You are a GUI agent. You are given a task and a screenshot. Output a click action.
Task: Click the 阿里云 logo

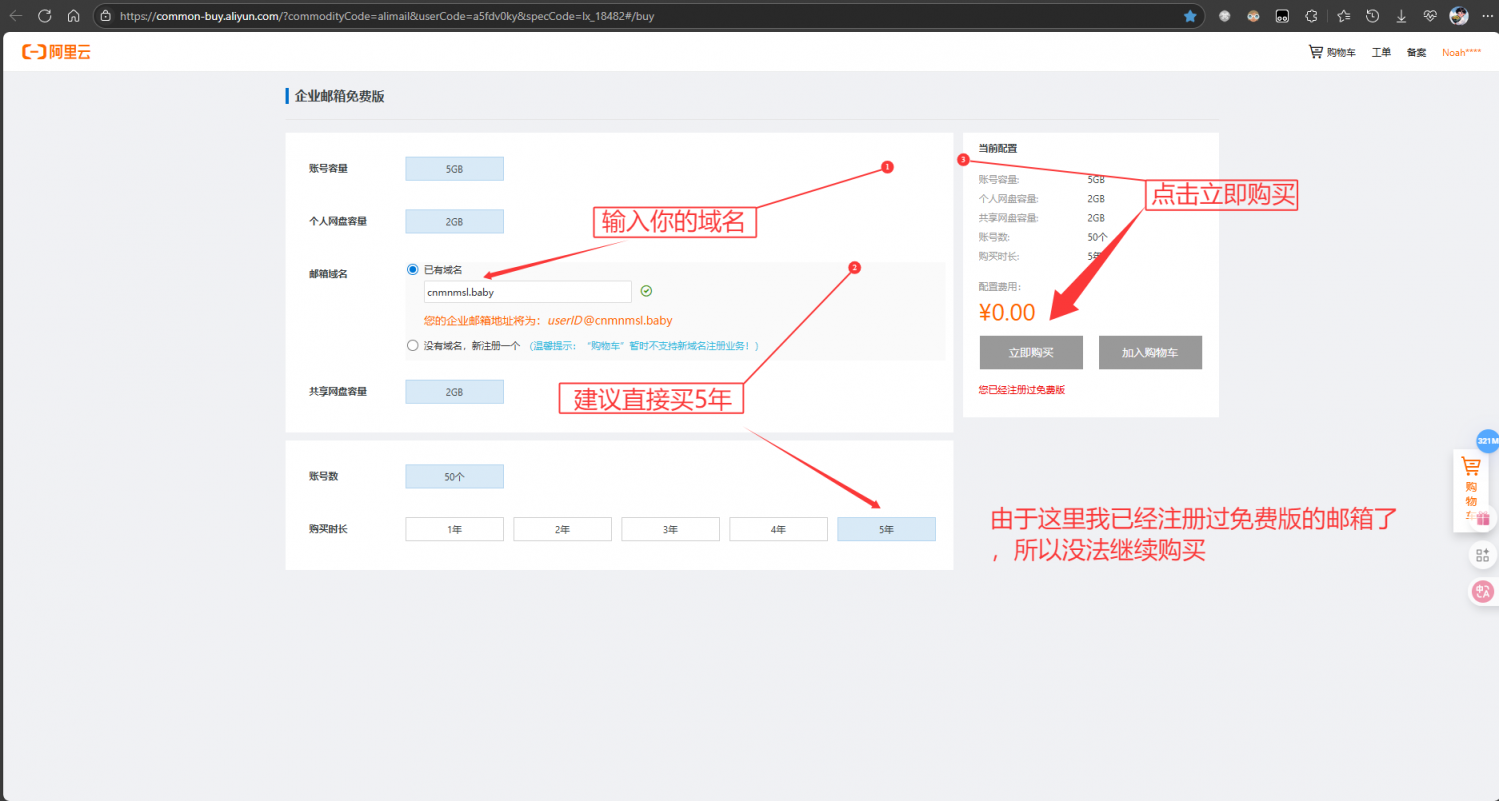coord(56,52)
